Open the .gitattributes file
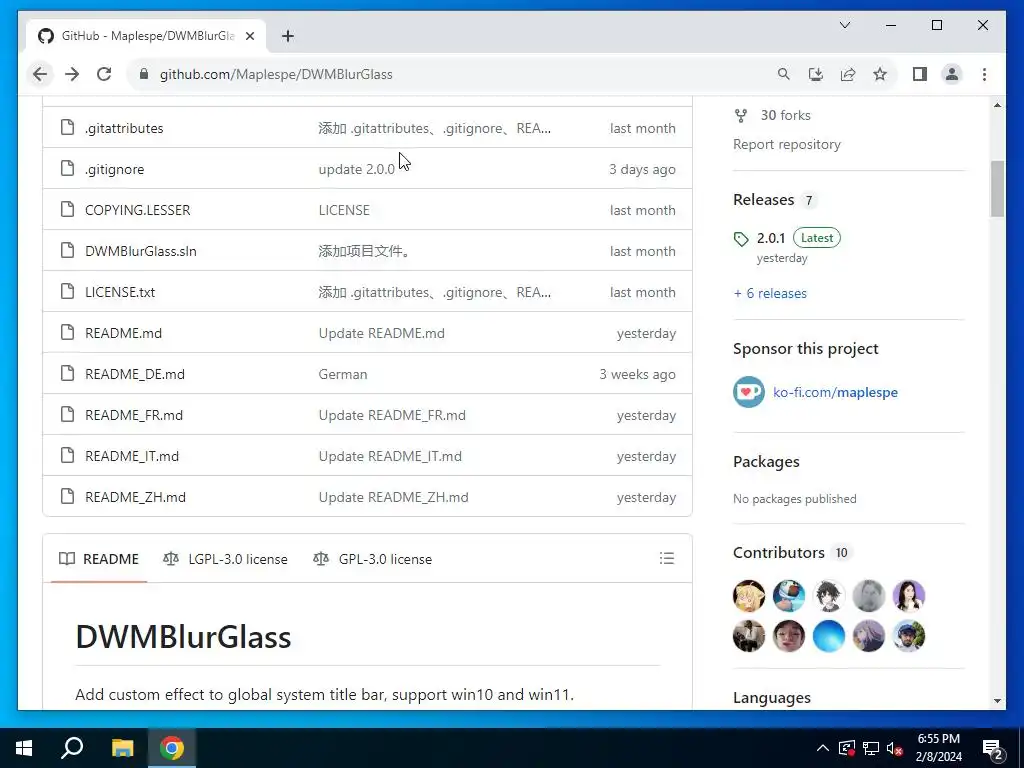The width and height of the screenshot is (1024, 768). [124, 128]
